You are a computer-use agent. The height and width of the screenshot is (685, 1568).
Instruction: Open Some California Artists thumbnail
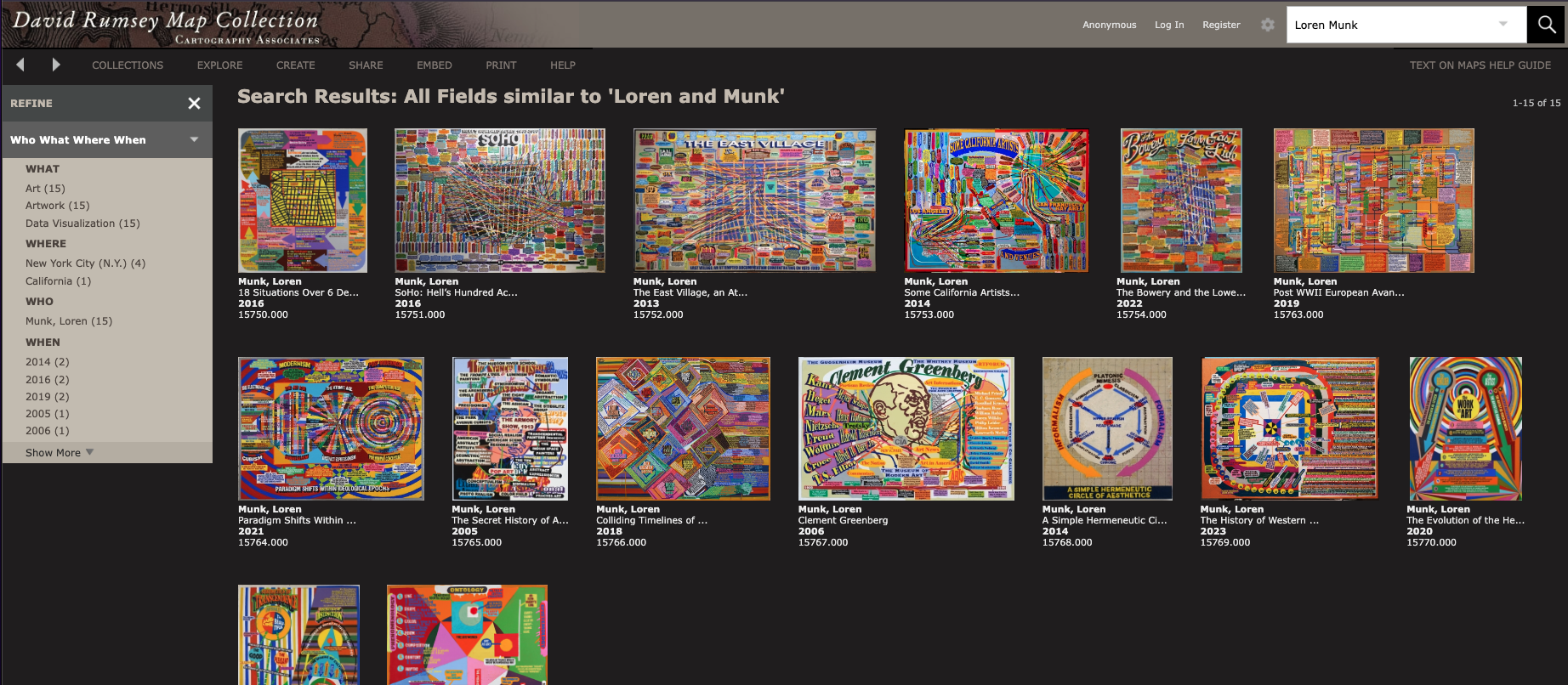[997, 201]
